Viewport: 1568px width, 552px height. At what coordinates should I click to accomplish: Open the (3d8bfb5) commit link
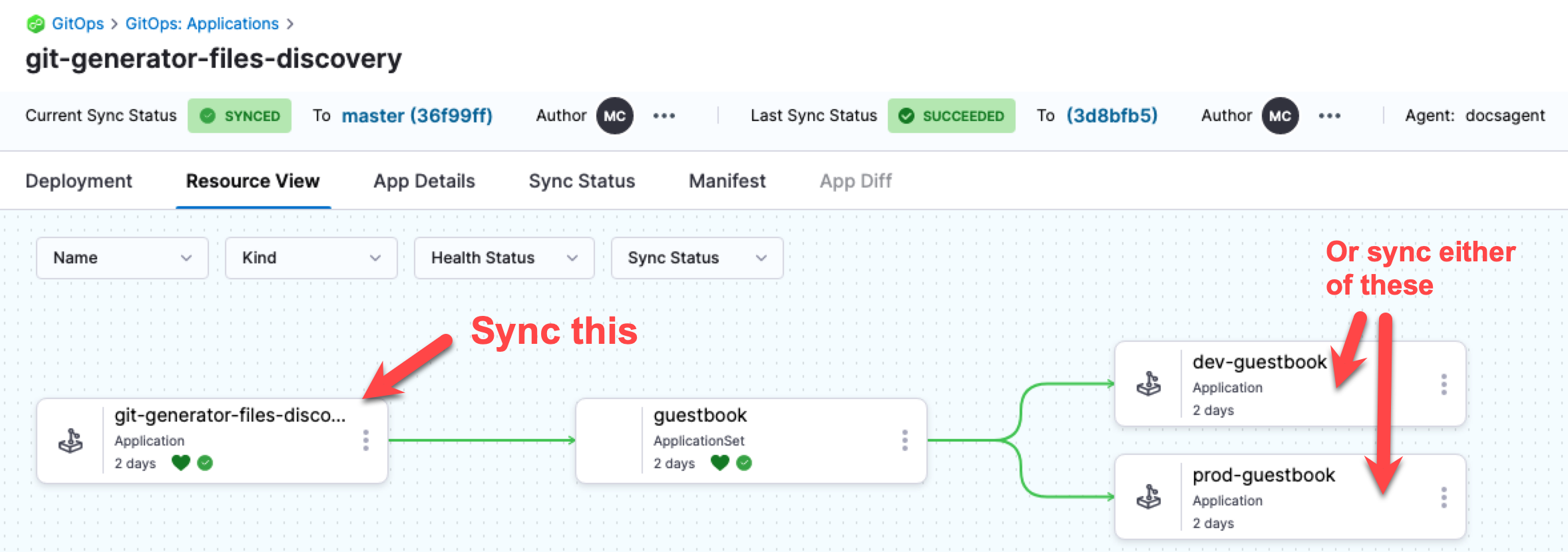(1111, 116)
